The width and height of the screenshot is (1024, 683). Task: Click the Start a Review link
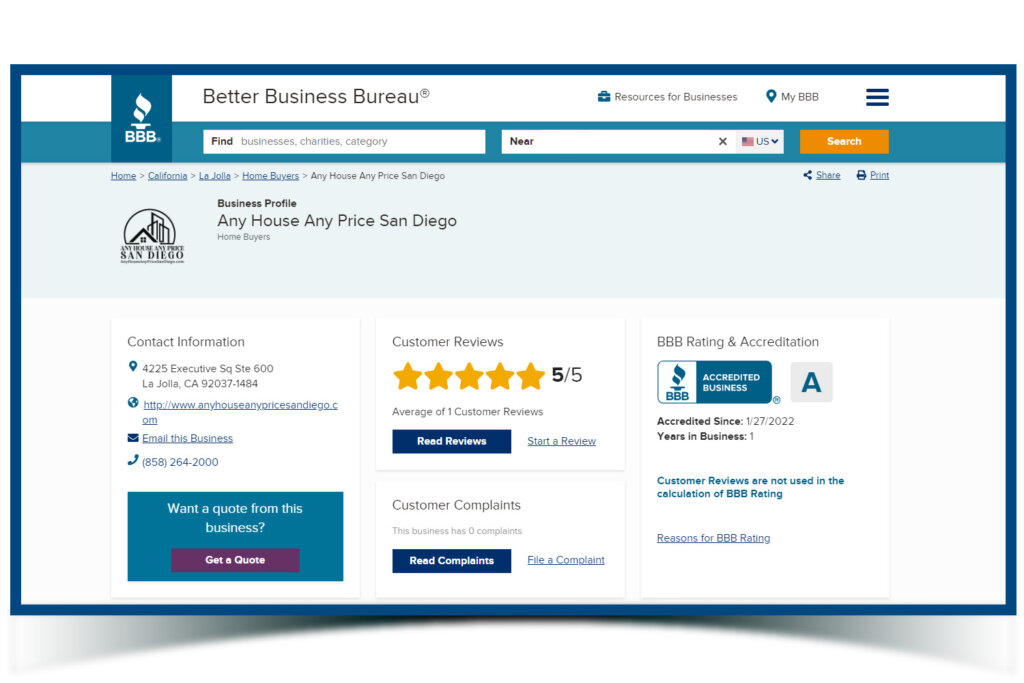(x=562, y=441)
